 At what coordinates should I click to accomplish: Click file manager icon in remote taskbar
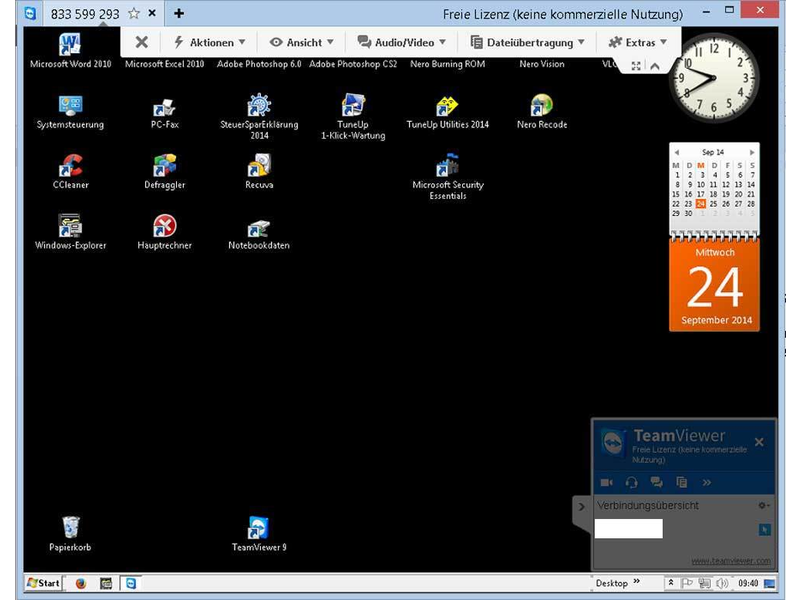[106, 583]
